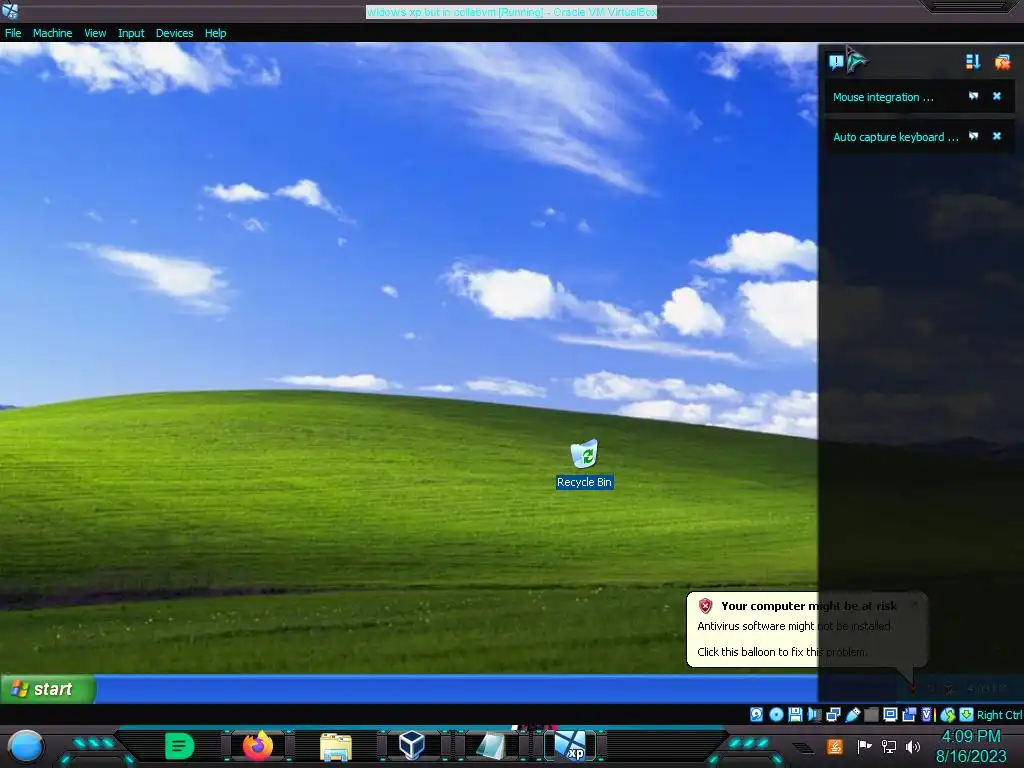Open the green chat app in host taskbar

[180, 746]
